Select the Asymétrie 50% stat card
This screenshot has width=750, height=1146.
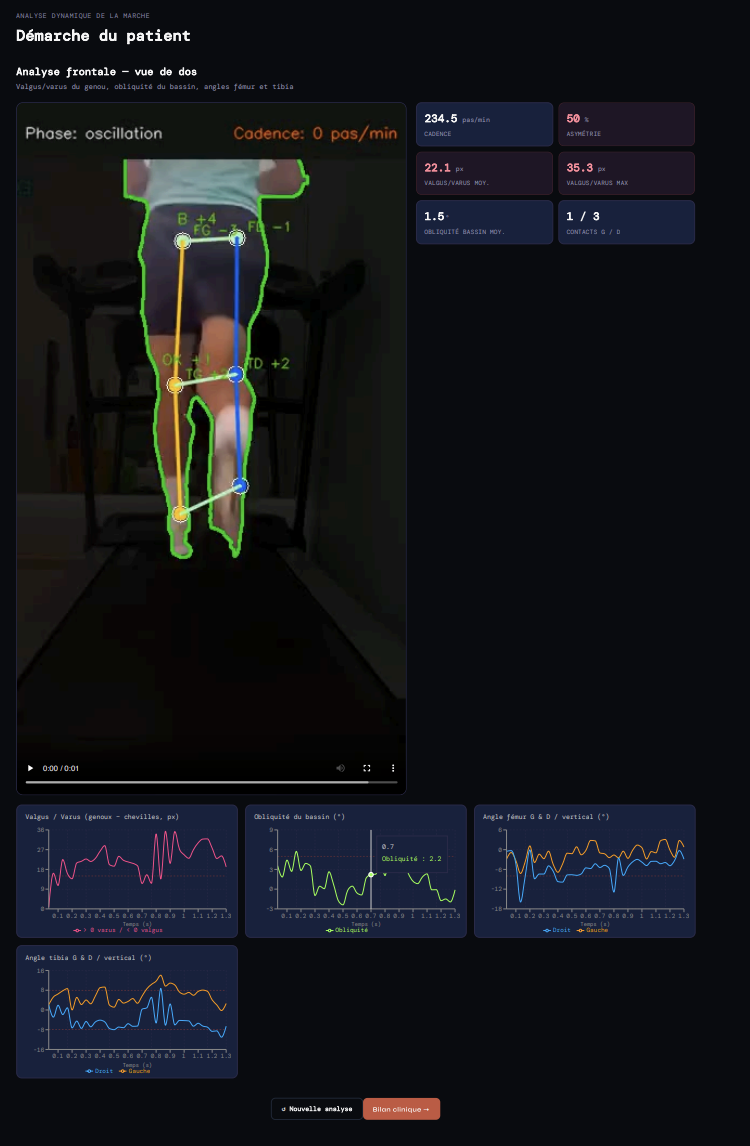click(x=626, y=124)
